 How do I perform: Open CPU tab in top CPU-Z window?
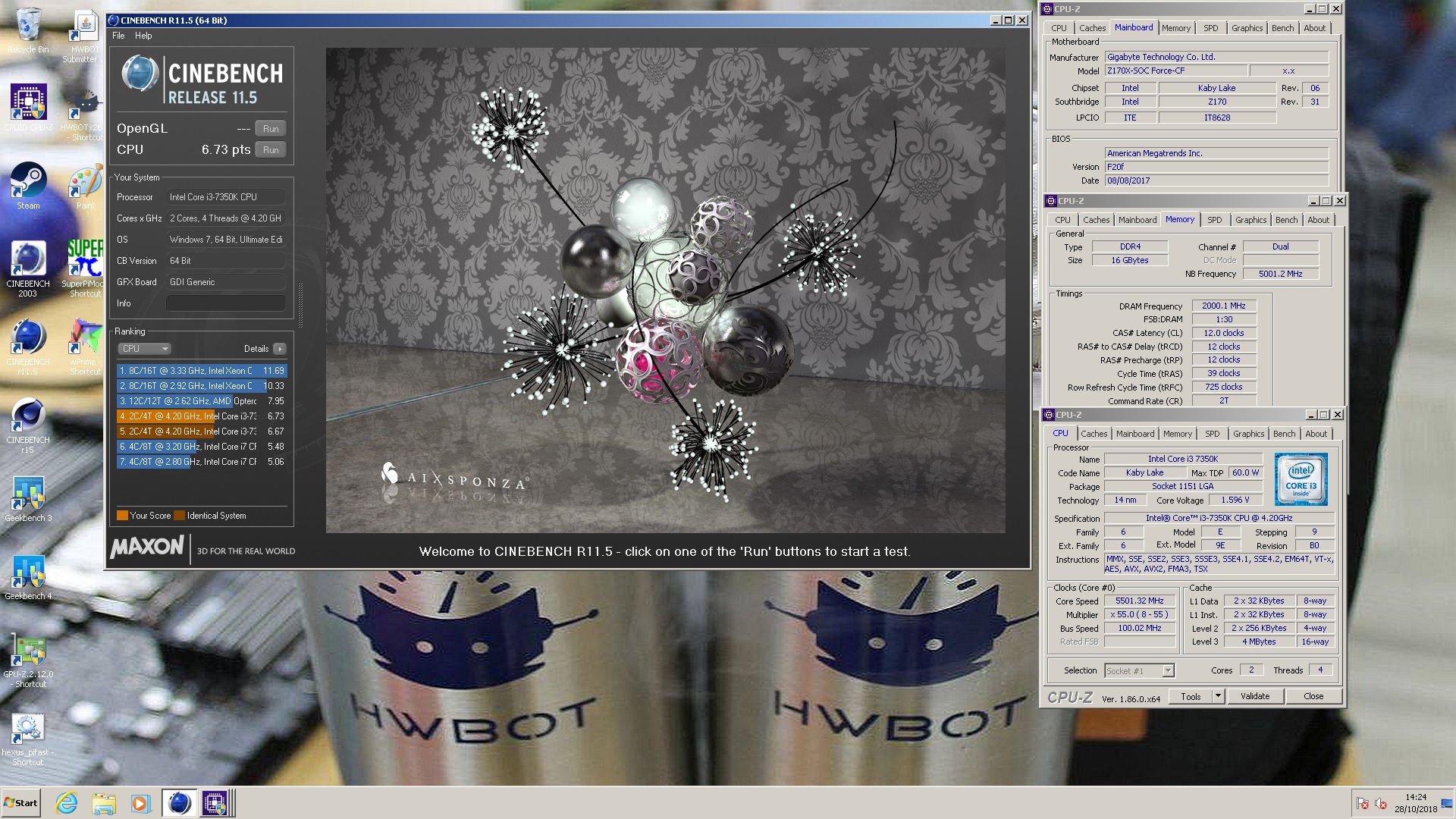(x=1059, y=28)
